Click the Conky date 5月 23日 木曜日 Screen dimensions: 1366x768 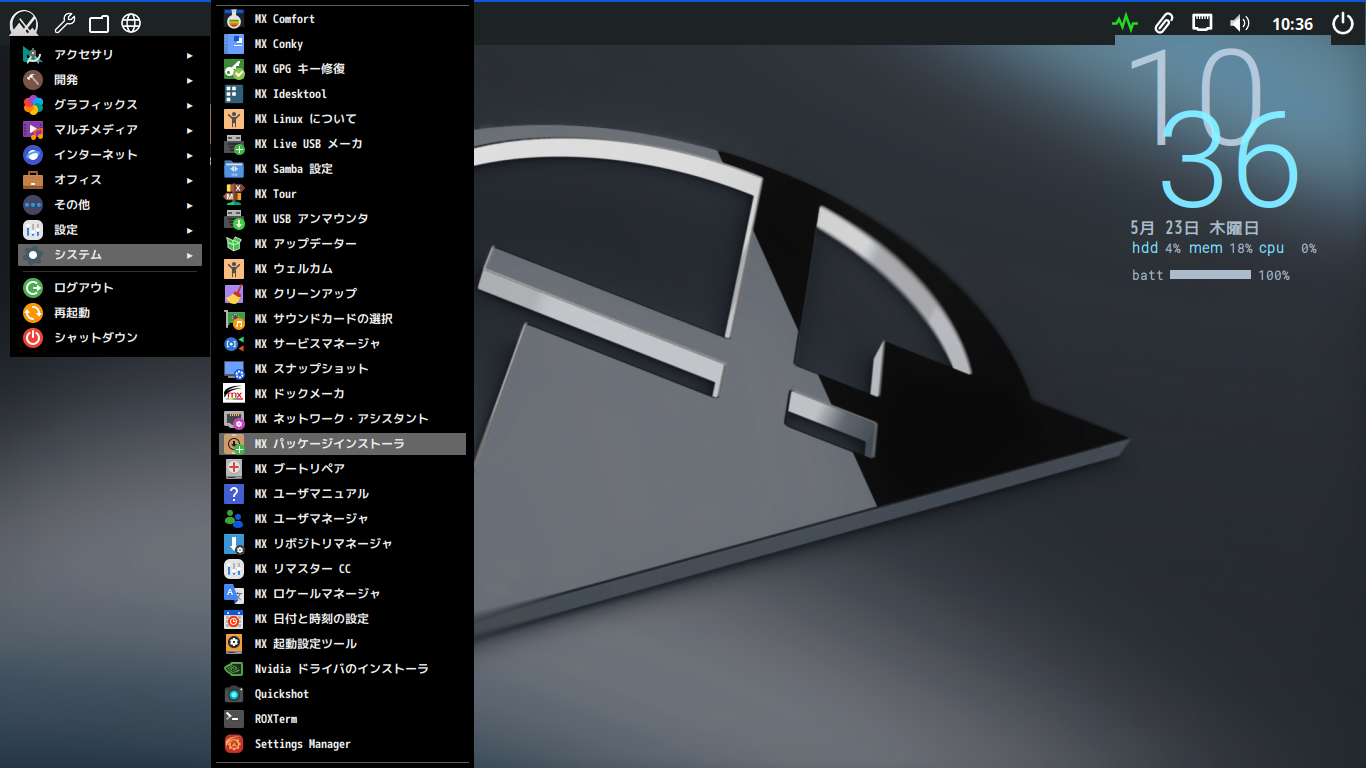tap(1194, 228)
